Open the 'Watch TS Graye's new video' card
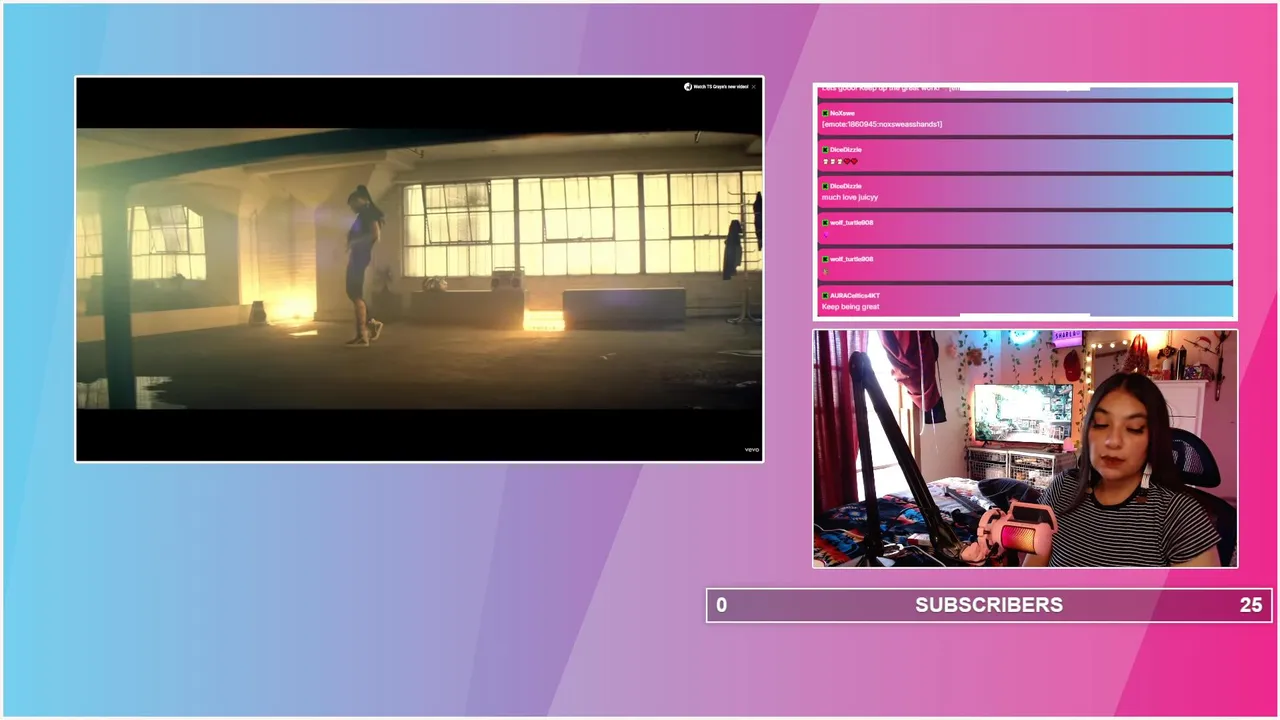The image size is (1280, 720). [721, 87]
